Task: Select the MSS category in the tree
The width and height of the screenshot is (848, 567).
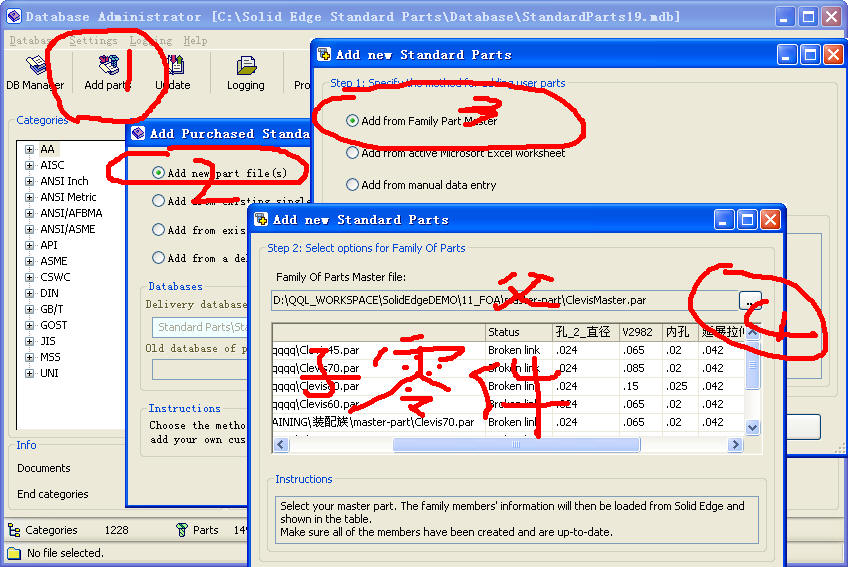Action: tap(50, 357)
